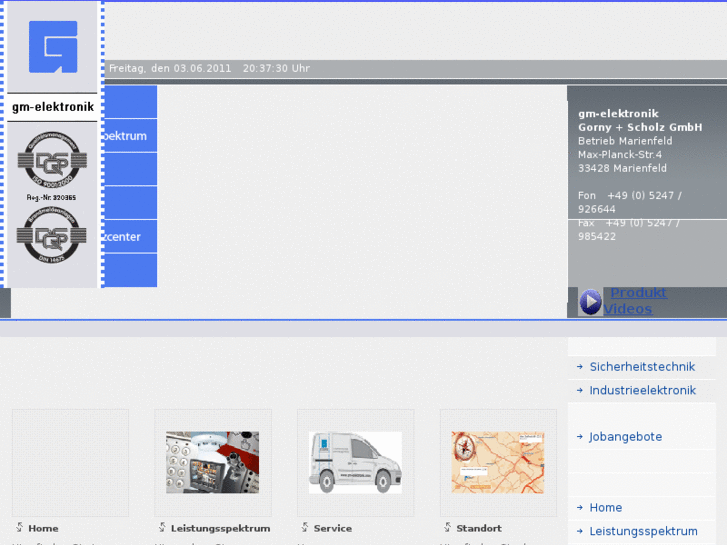The width and height of the screenshot is (727, 545).
Task: Click the cursor icon next to Leistungsspektrum card heading
Action: (162, 527)
